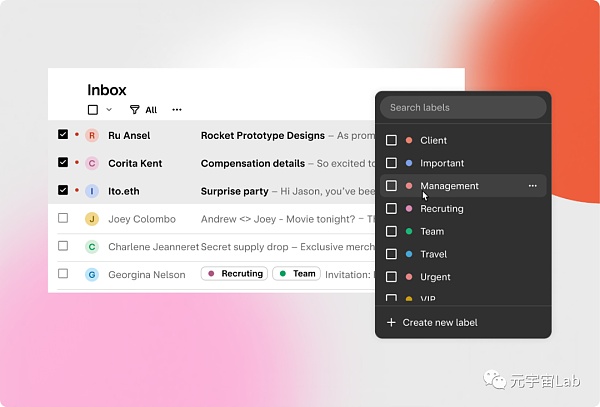The height and width of the screenshot is (407, 600).
Task: Click Ru Ansel's avatar icon
Action: [92, 135]
